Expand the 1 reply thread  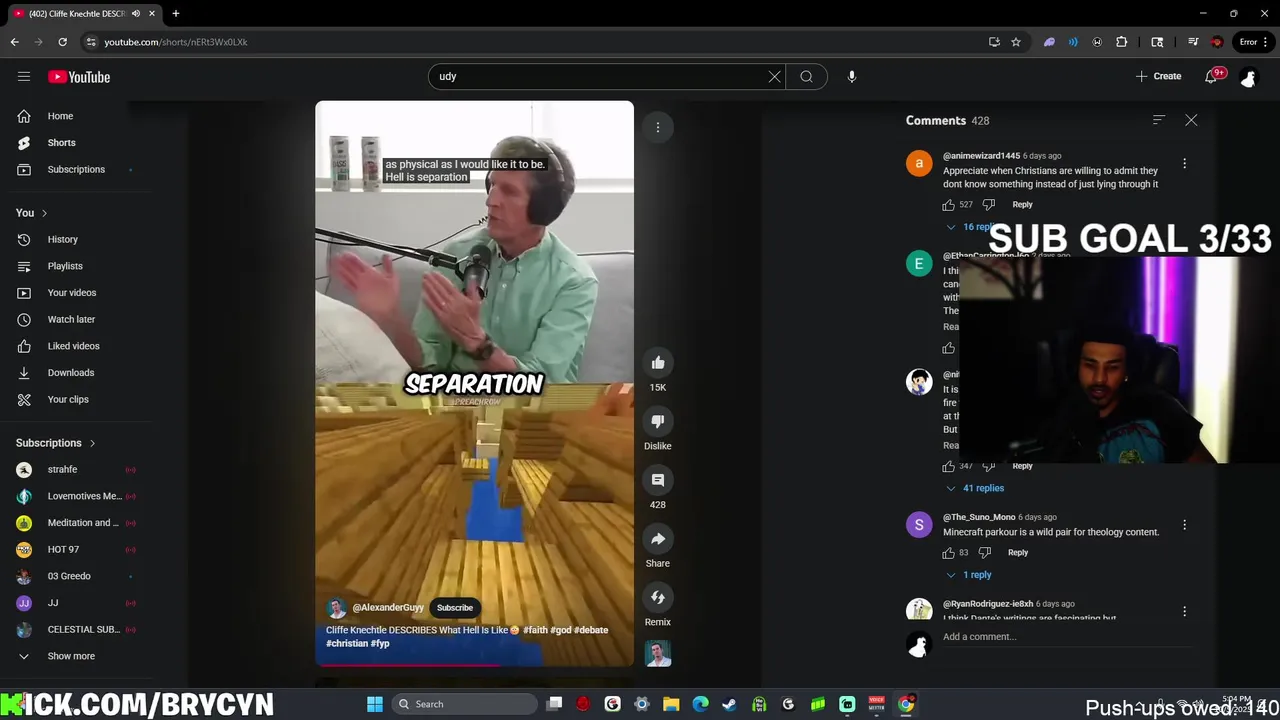coord(969,575)
